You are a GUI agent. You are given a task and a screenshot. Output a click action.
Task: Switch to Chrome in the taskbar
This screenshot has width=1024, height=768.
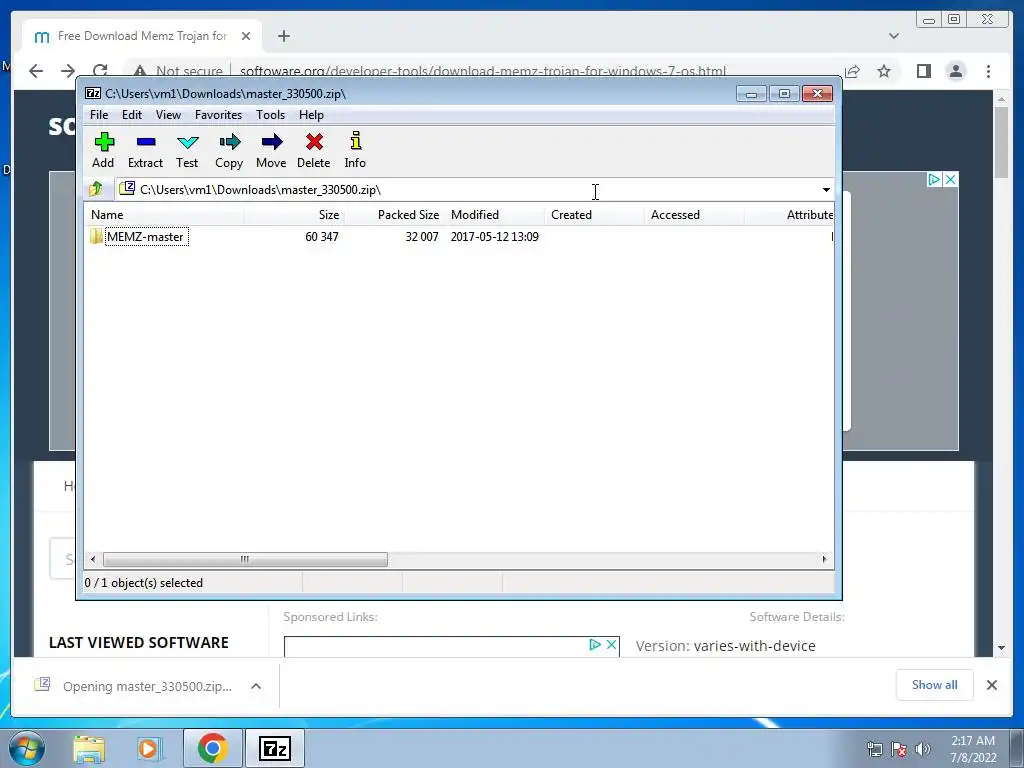click(212, 748)
